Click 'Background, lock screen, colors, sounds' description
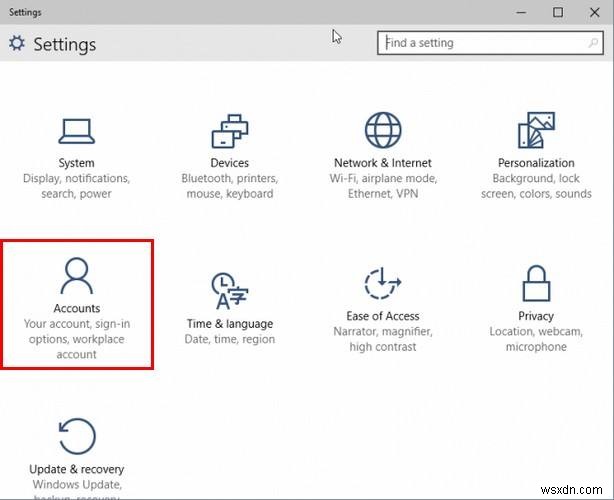614x500 pixels. point(536,186)
